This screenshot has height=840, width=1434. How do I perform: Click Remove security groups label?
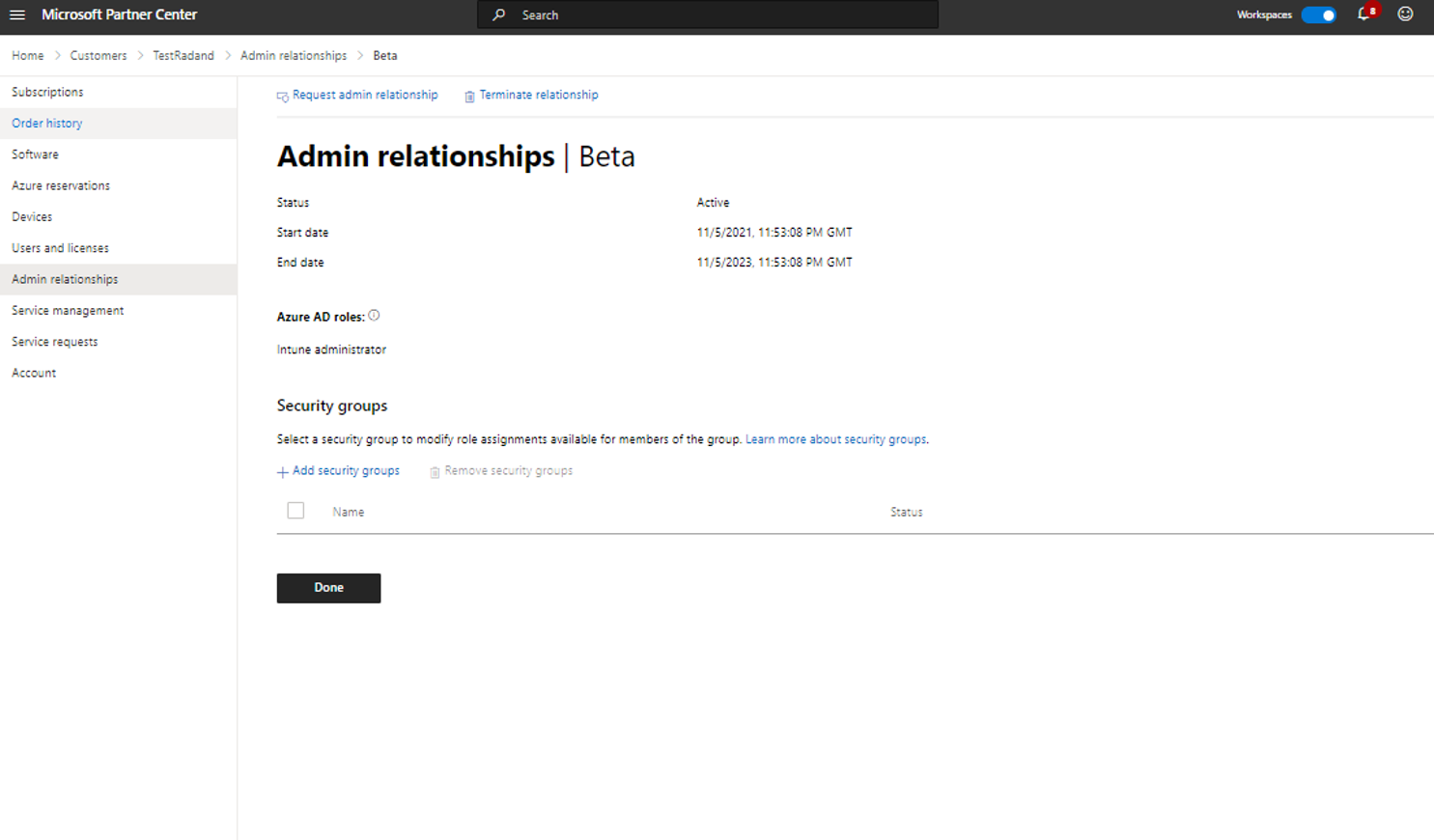(x=508, y=470)
